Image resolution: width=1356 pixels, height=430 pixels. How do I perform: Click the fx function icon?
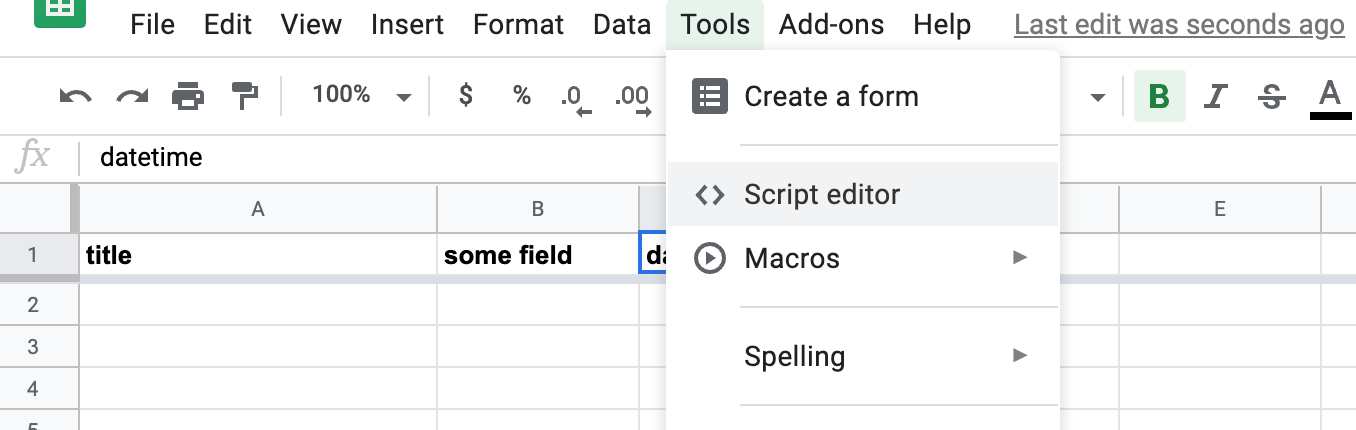[34, 157]
